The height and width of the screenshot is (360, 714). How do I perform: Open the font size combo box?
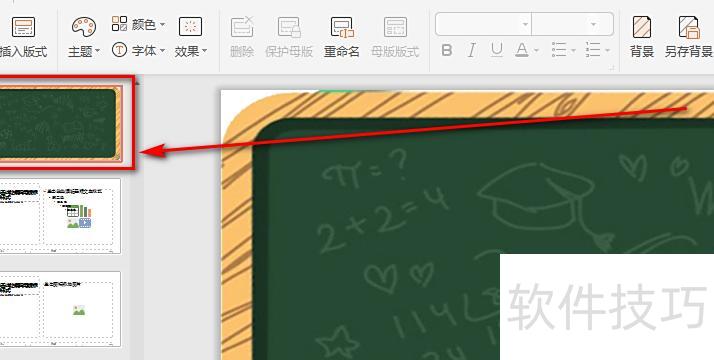pyautogui.click(x=572, y=24)
